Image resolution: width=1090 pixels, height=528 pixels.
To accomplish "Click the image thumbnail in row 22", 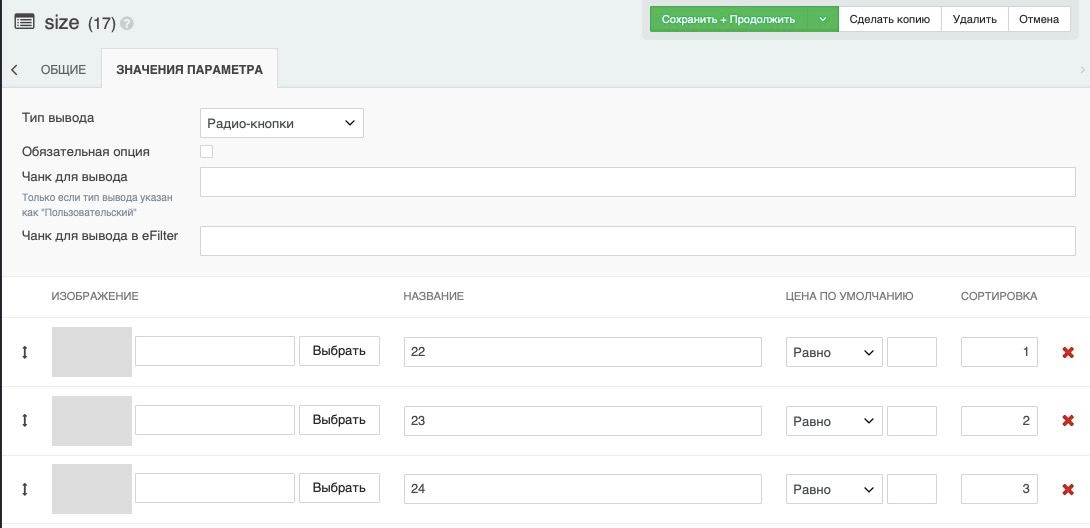I will (x=92, y=352).
